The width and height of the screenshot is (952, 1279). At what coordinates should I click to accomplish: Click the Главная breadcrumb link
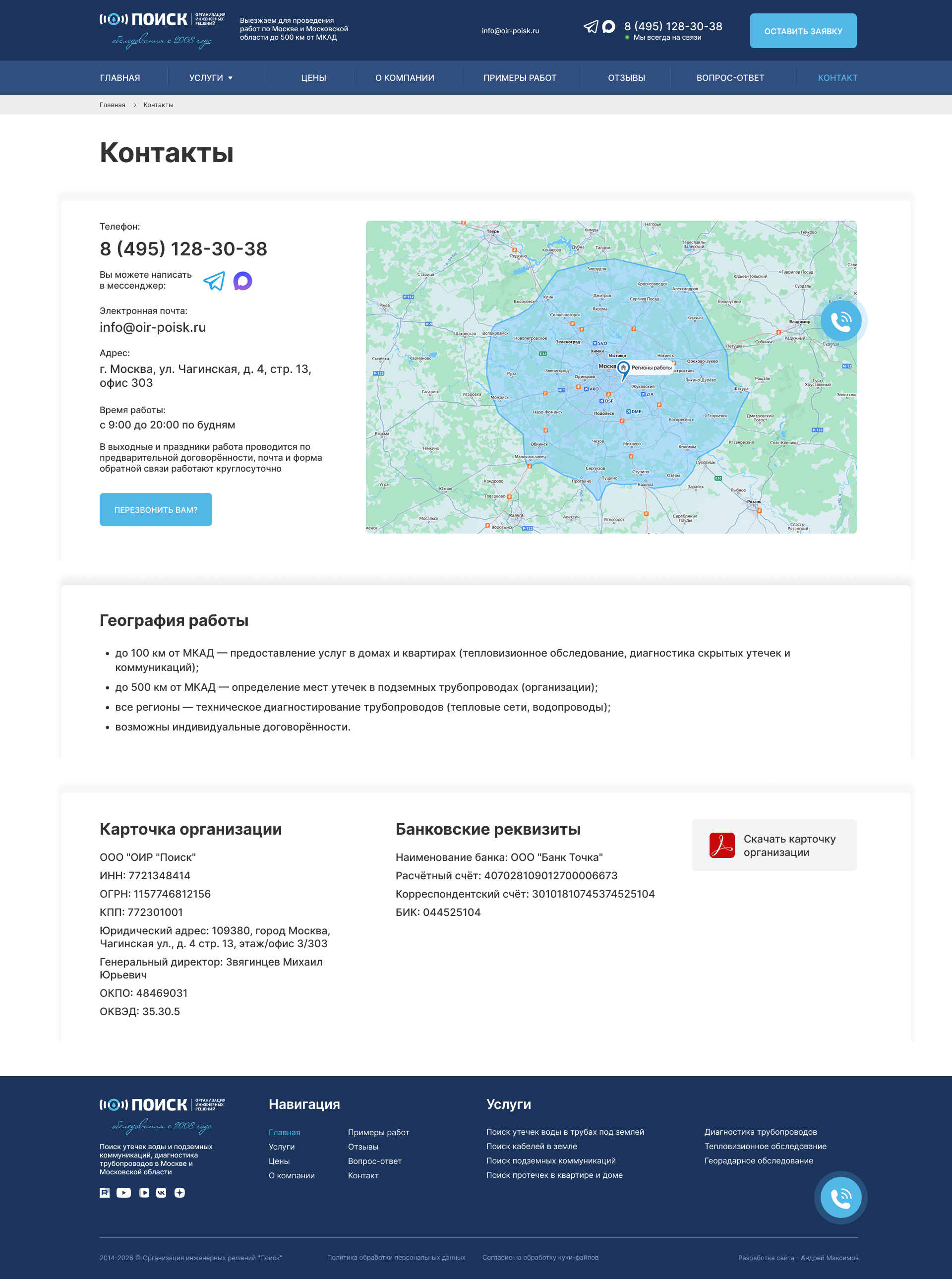click(113, 105)
